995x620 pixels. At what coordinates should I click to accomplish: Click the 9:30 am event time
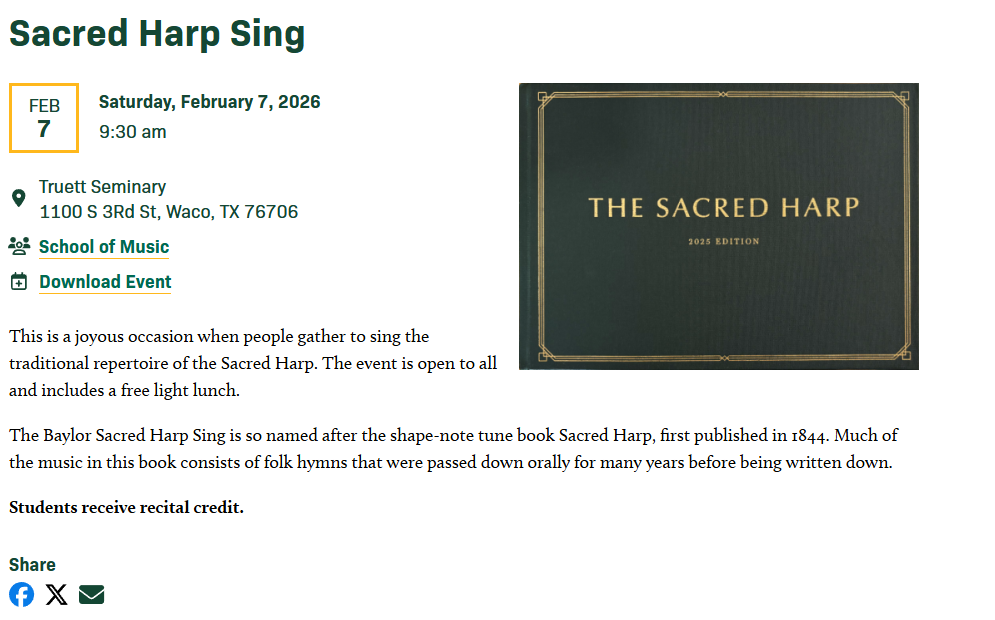tap(132, 132)
